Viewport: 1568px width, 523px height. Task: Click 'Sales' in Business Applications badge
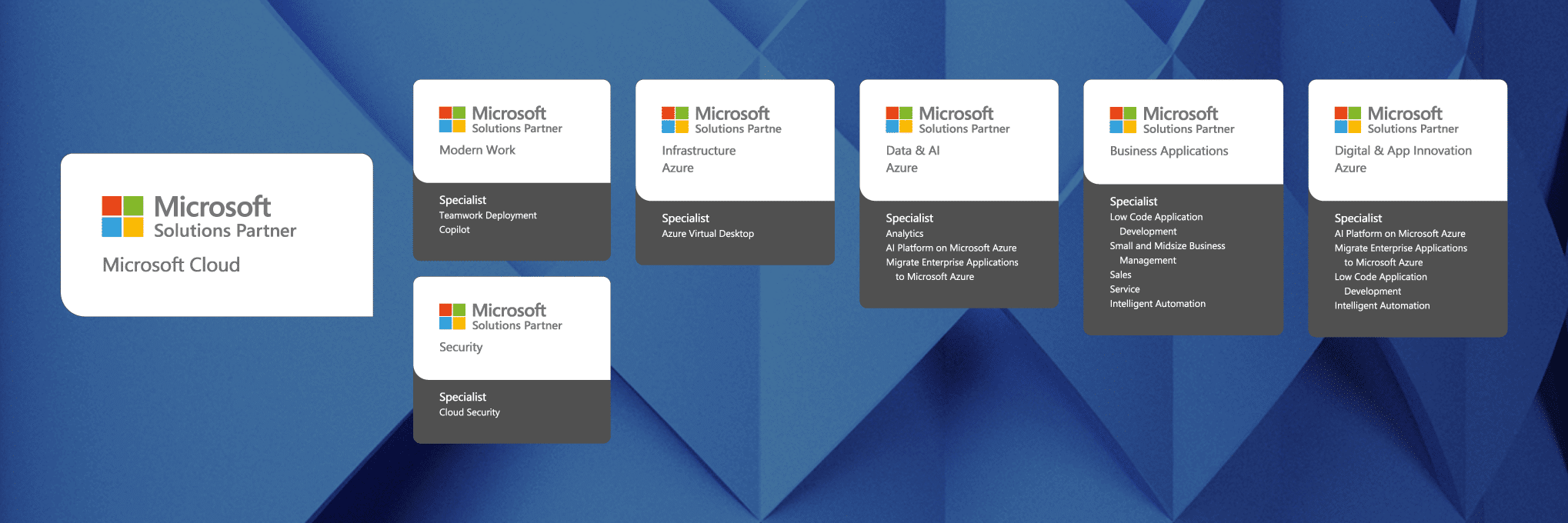pyautogui.click(x=1120, y=275)
